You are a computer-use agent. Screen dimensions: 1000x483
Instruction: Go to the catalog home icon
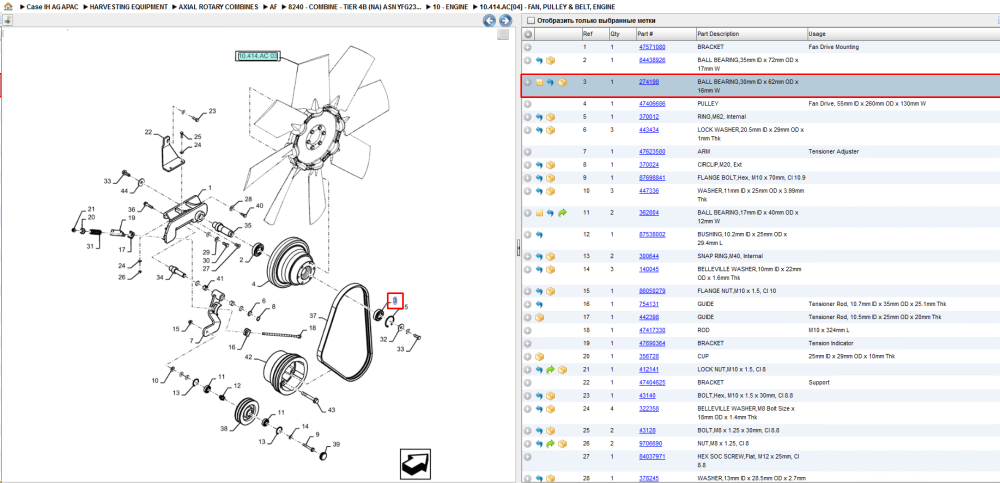[x=7, y=6]
